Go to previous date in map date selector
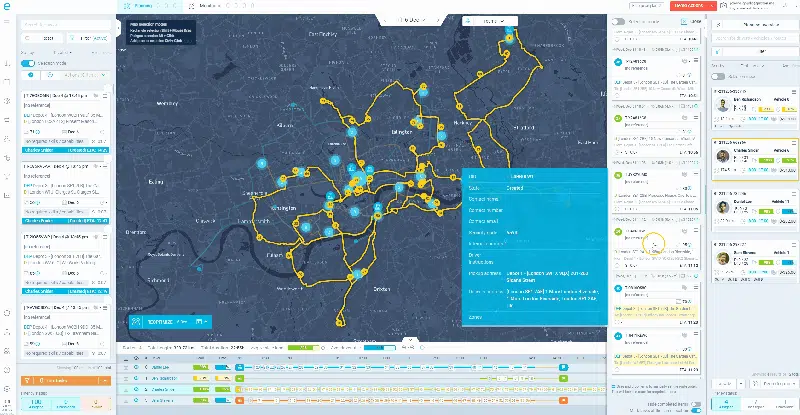800x415 pixels. tap(386, 20)
